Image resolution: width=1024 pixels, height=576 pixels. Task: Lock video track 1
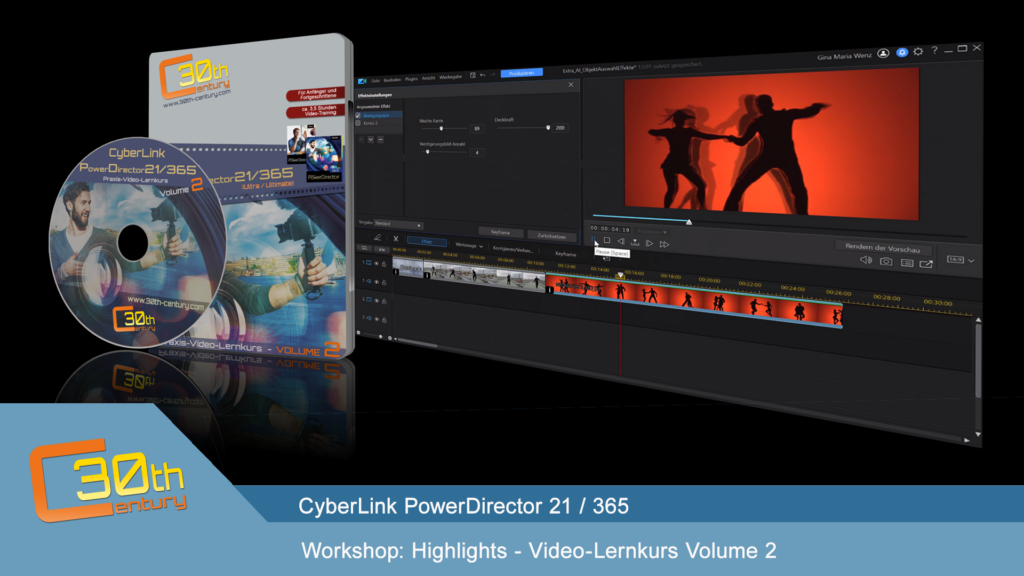[384, 264]
